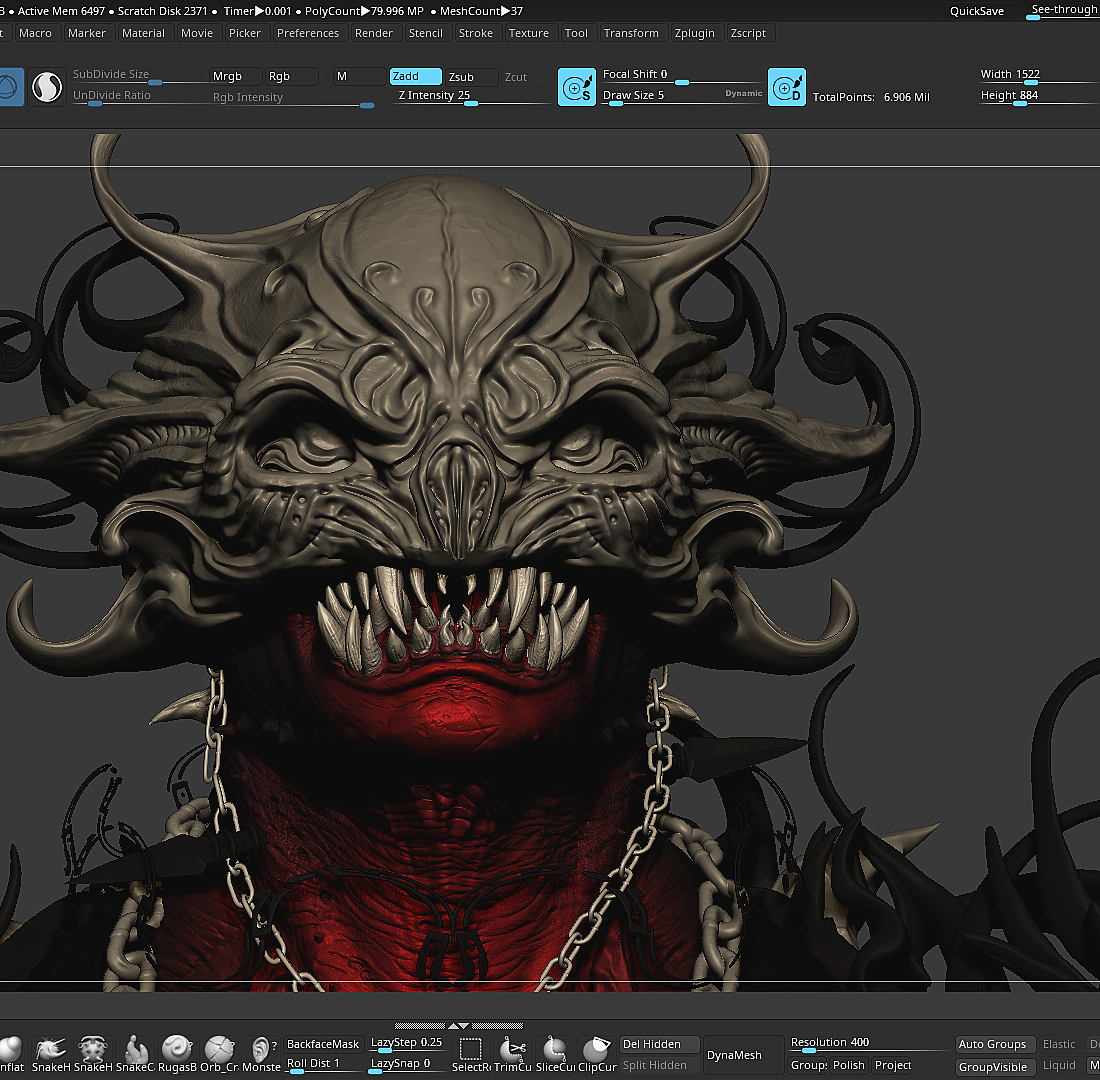Image resolution: width=1100 pixels, height=1080 pixels.
Task: Toggle Rgb painting mode
Action: coord(292,76)
